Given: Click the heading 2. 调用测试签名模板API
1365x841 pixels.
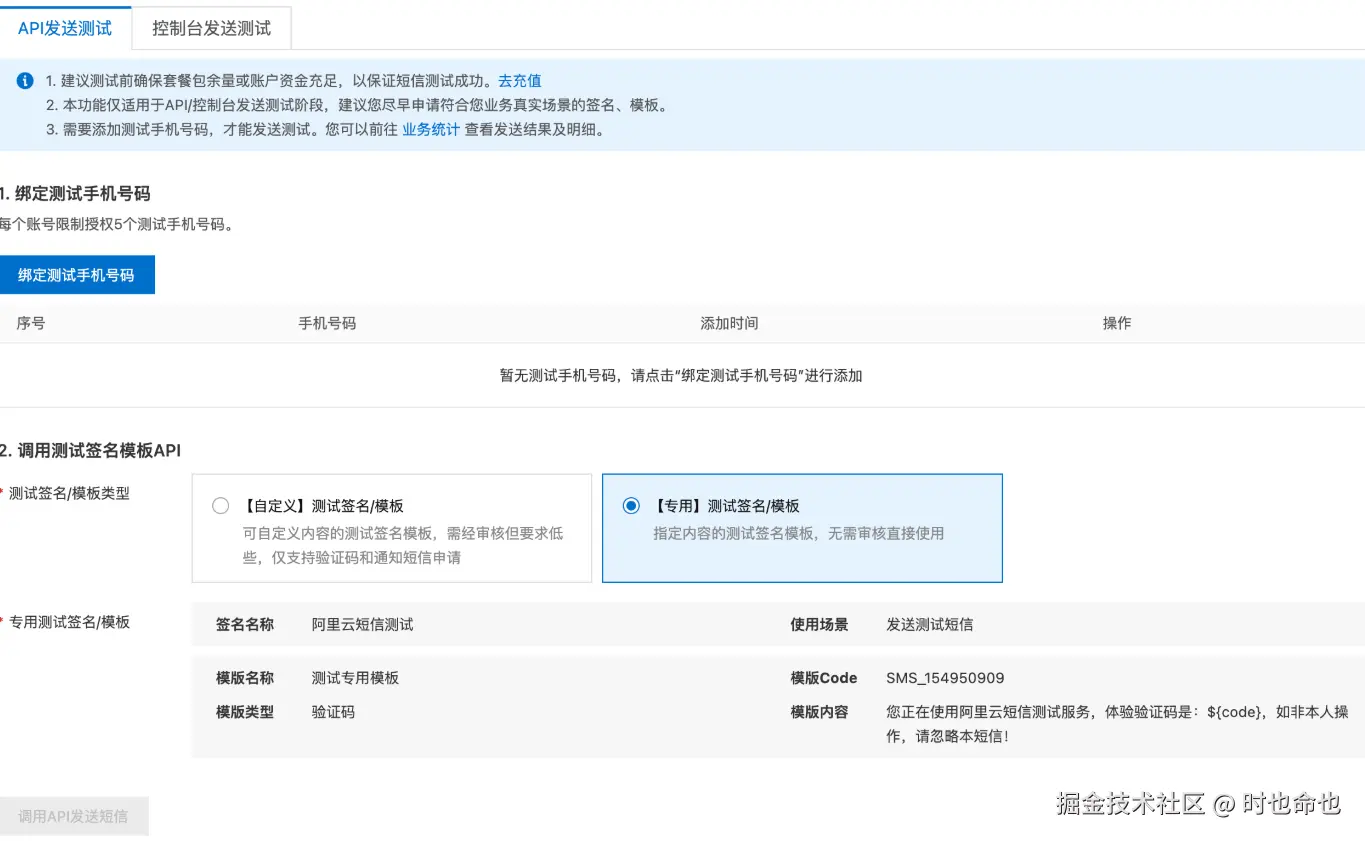Looking at the screenshot, I should pos(90,450).
